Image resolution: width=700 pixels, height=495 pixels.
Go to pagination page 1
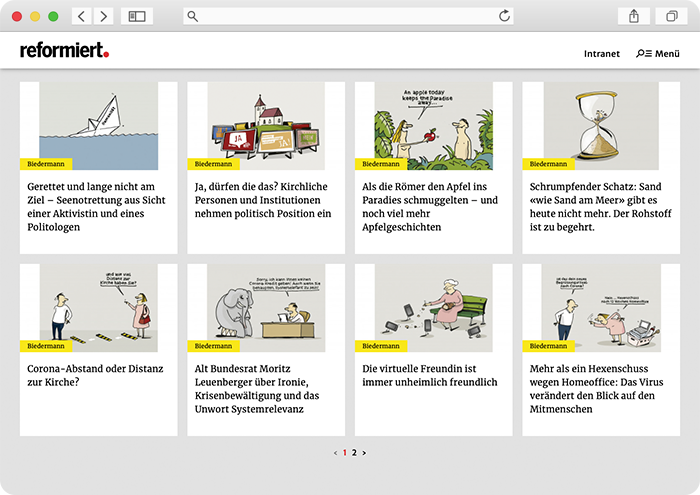(345, 453)
